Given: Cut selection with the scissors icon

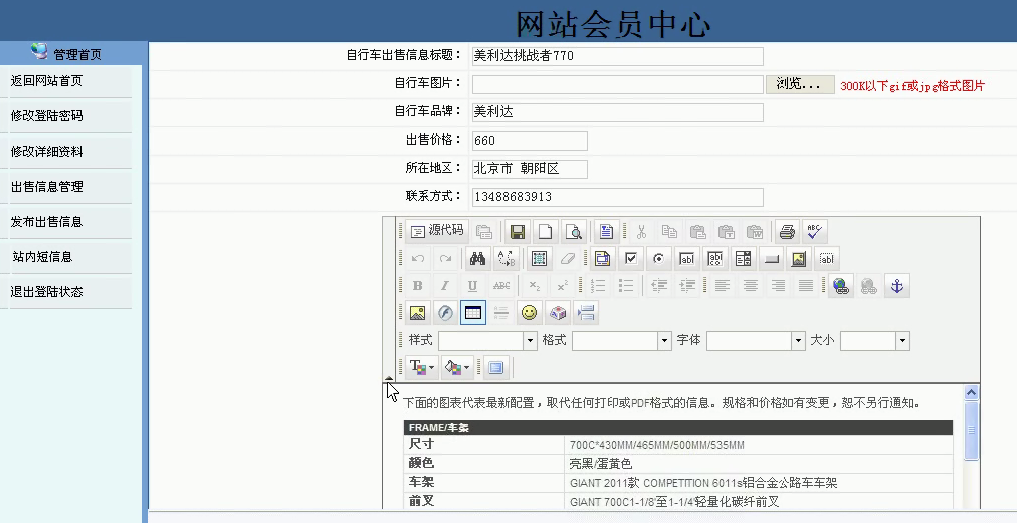Looking at the screenshot, I should [641, 232].
